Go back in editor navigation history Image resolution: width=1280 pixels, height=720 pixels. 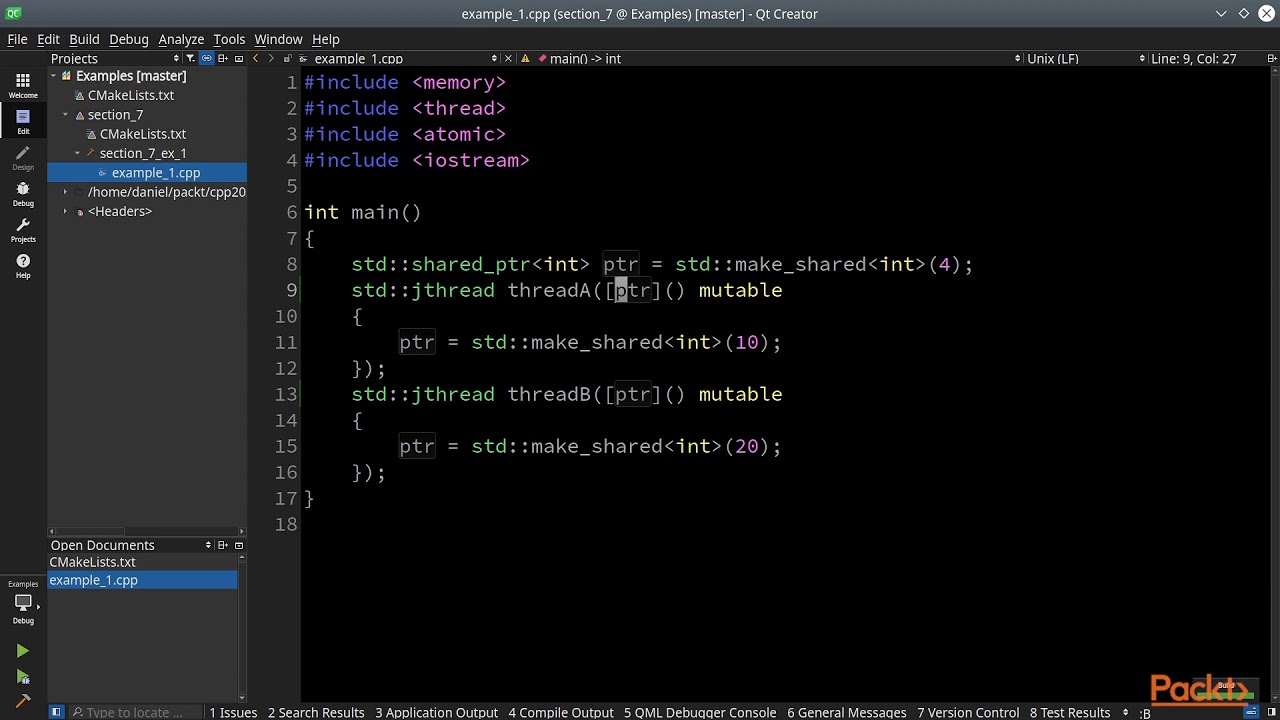[x=255, y=59]
